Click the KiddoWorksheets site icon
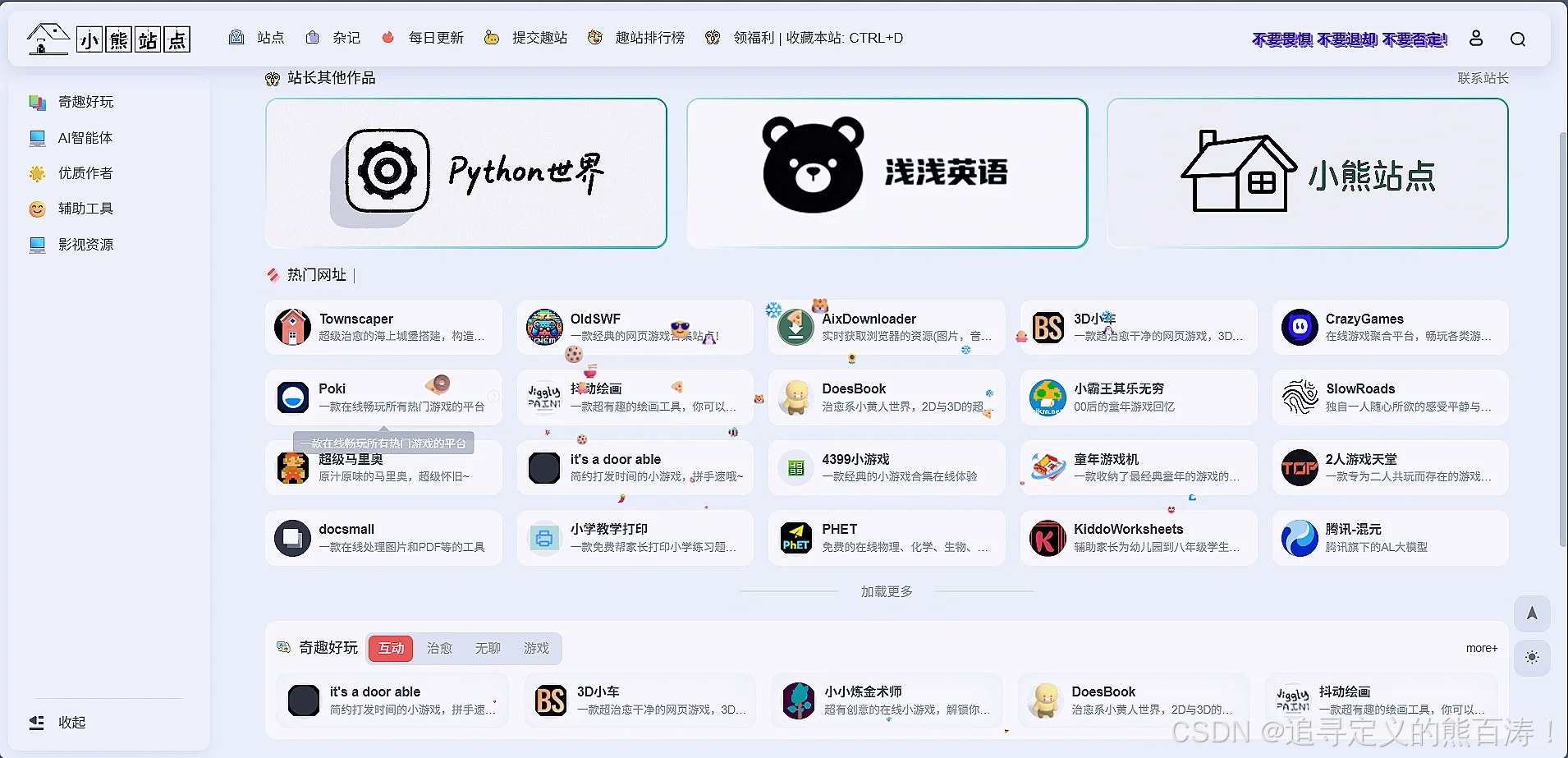The height and width of the screenshot is (758, 1568). [1048, 538]
